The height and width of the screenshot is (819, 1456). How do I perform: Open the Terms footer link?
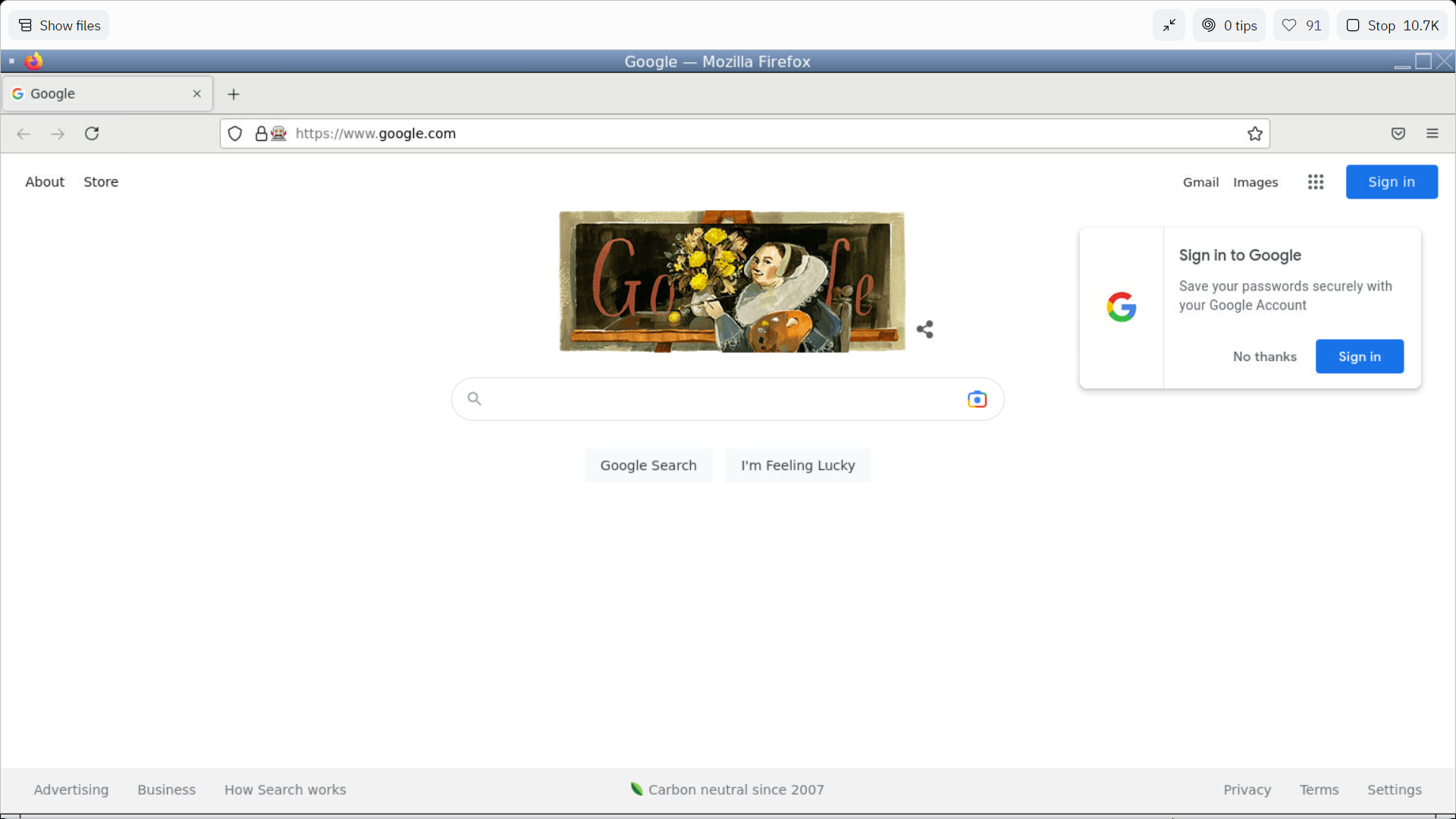(1319, 790)
